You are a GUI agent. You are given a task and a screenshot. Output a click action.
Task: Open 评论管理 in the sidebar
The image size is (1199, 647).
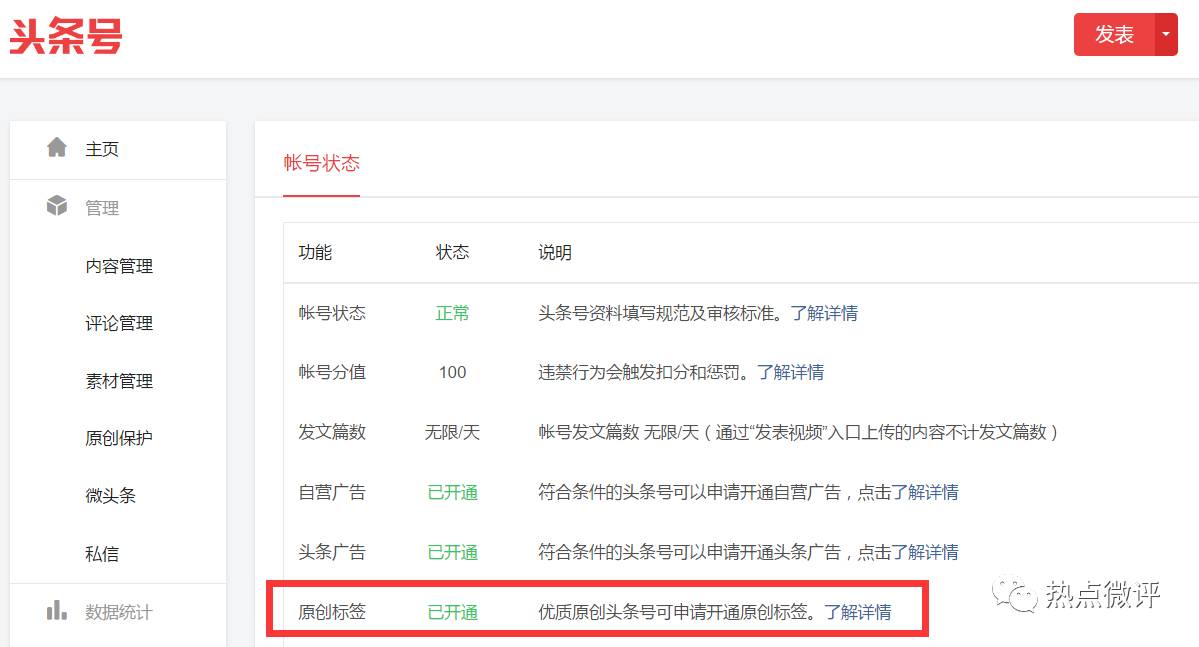point(119,324)
